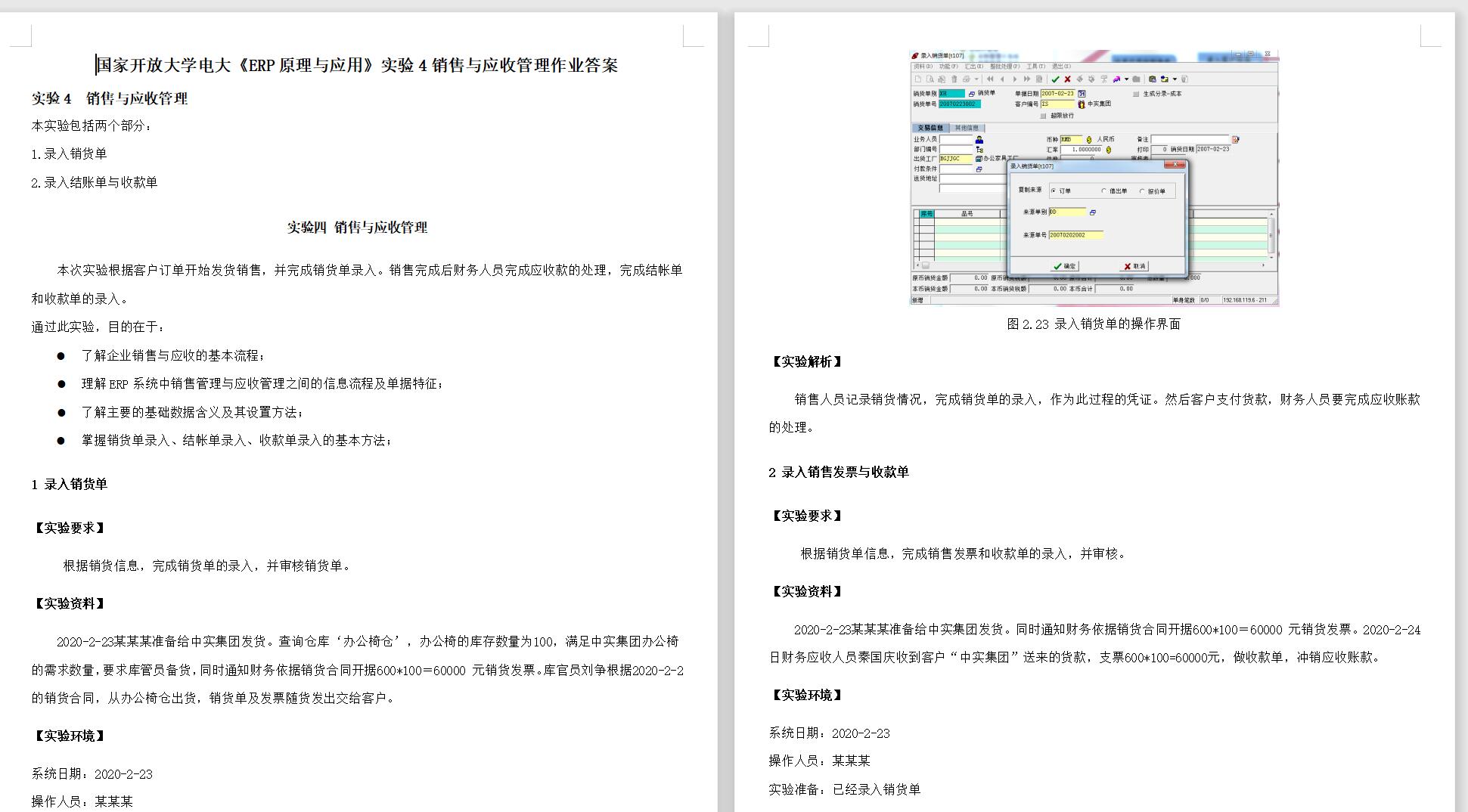Open the 整批处理 menu in ERP window

pyautogui.click(x=1004, y=67)
